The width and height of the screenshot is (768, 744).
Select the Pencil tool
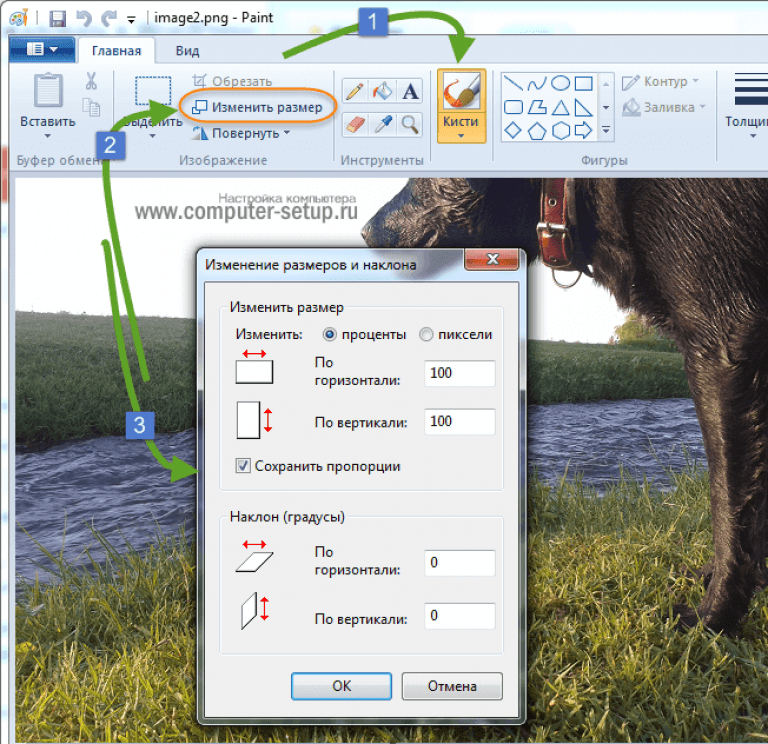(355, 91)
